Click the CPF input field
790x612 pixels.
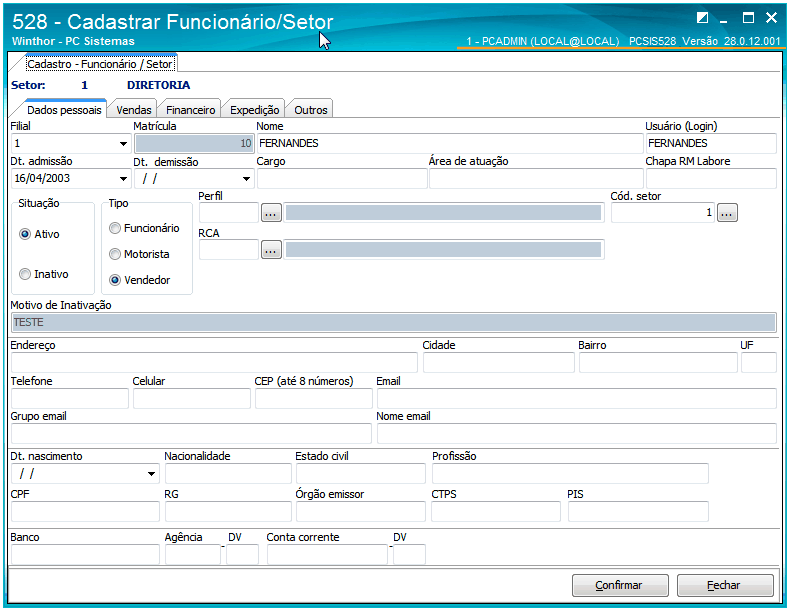pos(85,512)
